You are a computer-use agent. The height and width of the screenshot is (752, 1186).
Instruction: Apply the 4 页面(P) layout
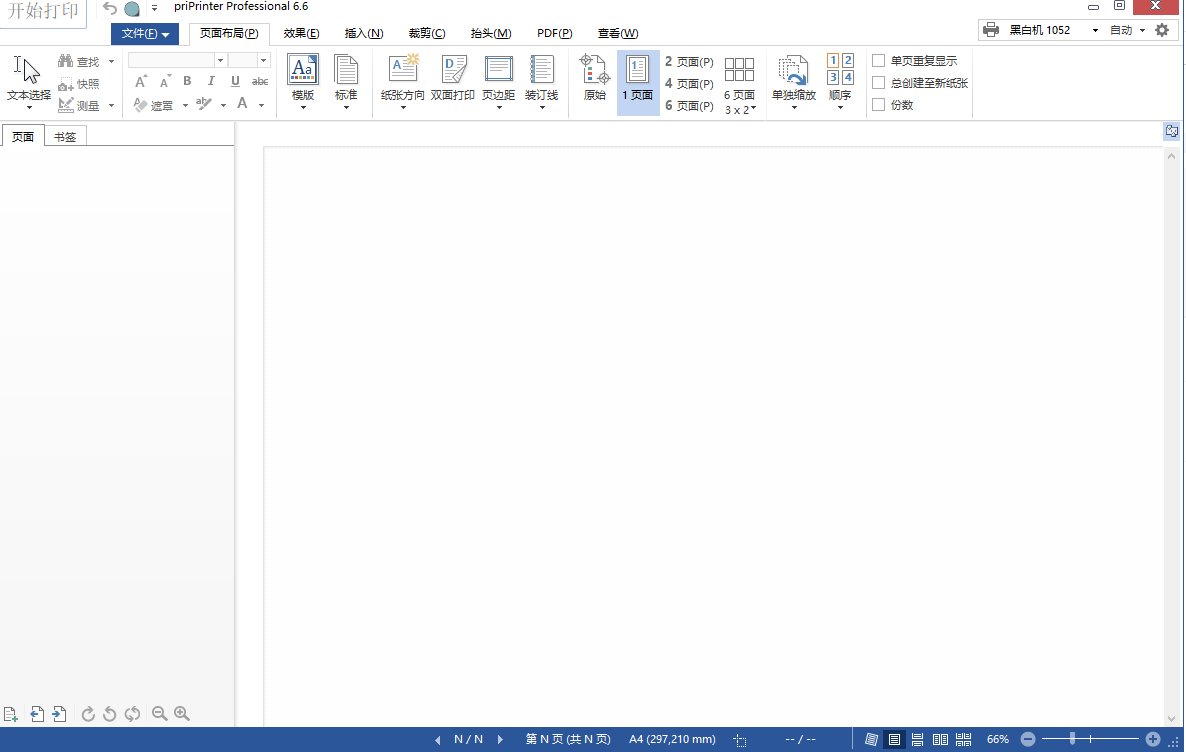pyautogui.click(x=687, y=82)
